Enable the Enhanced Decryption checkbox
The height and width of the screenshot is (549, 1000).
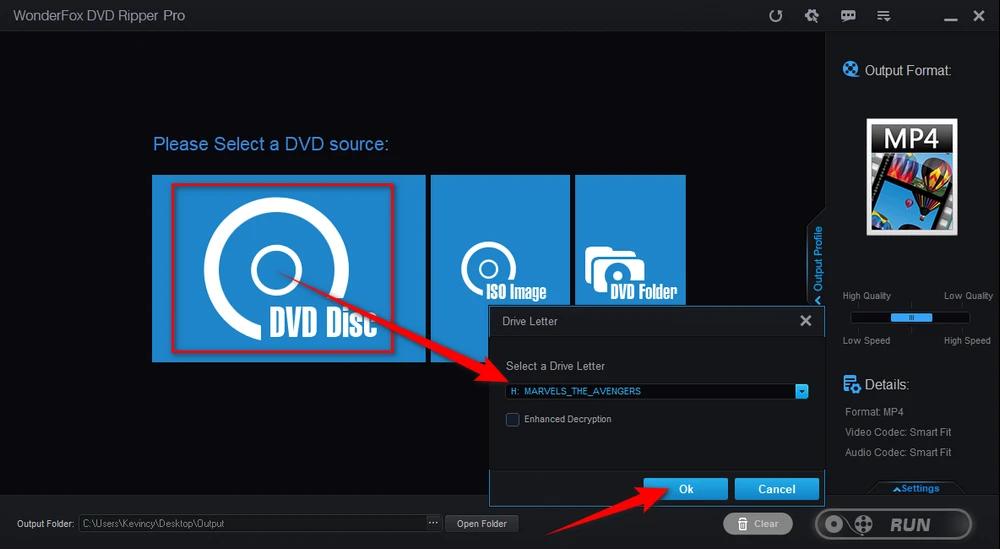513,420
